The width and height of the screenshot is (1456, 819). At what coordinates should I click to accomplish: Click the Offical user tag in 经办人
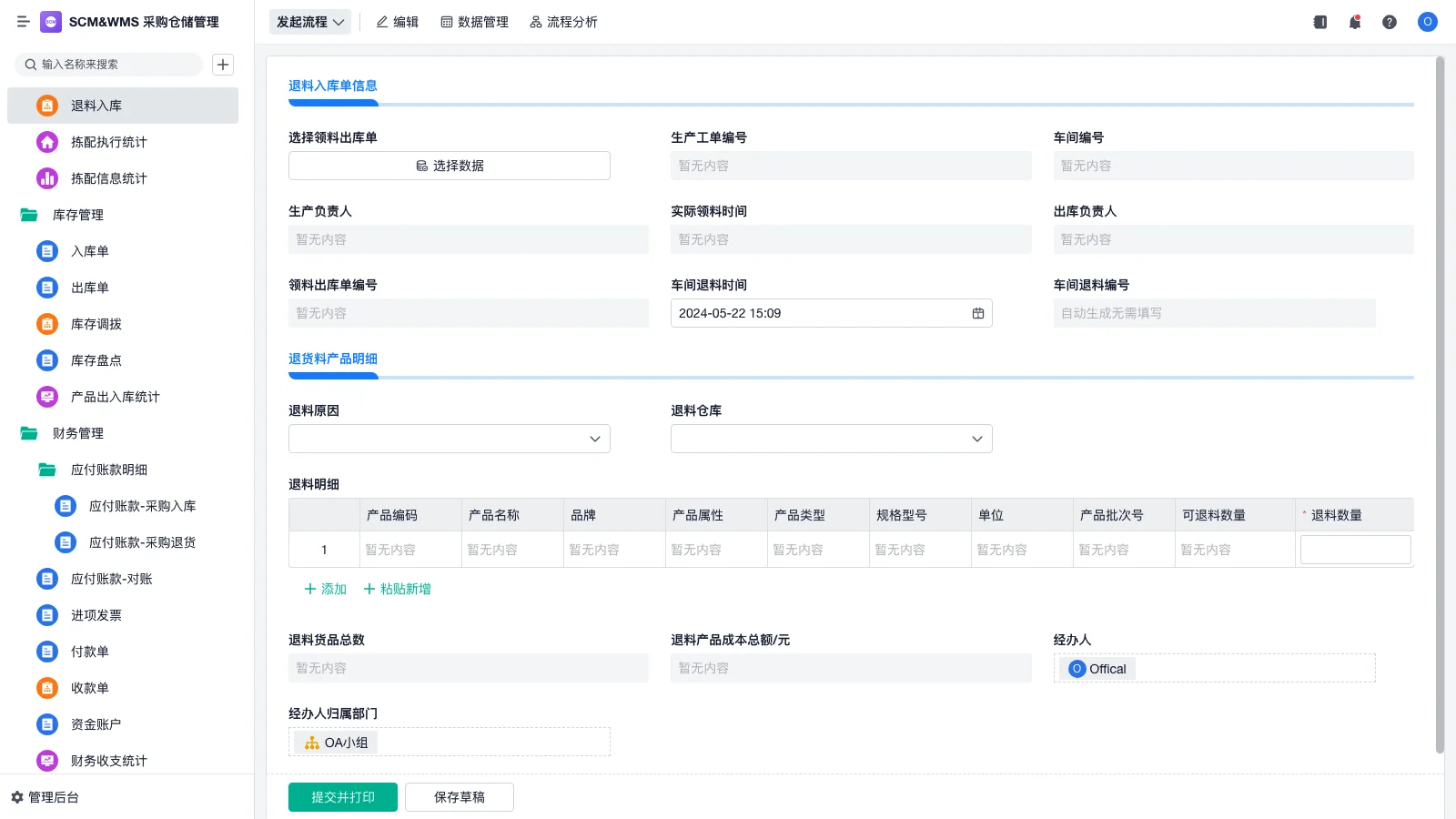coord(1097,669)
